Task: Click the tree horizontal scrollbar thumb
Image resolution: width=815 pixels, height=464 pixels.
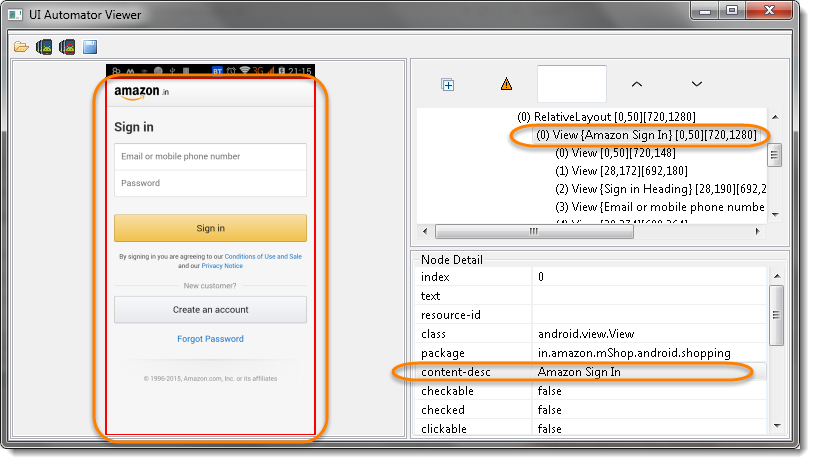Action: pos(534,231)
